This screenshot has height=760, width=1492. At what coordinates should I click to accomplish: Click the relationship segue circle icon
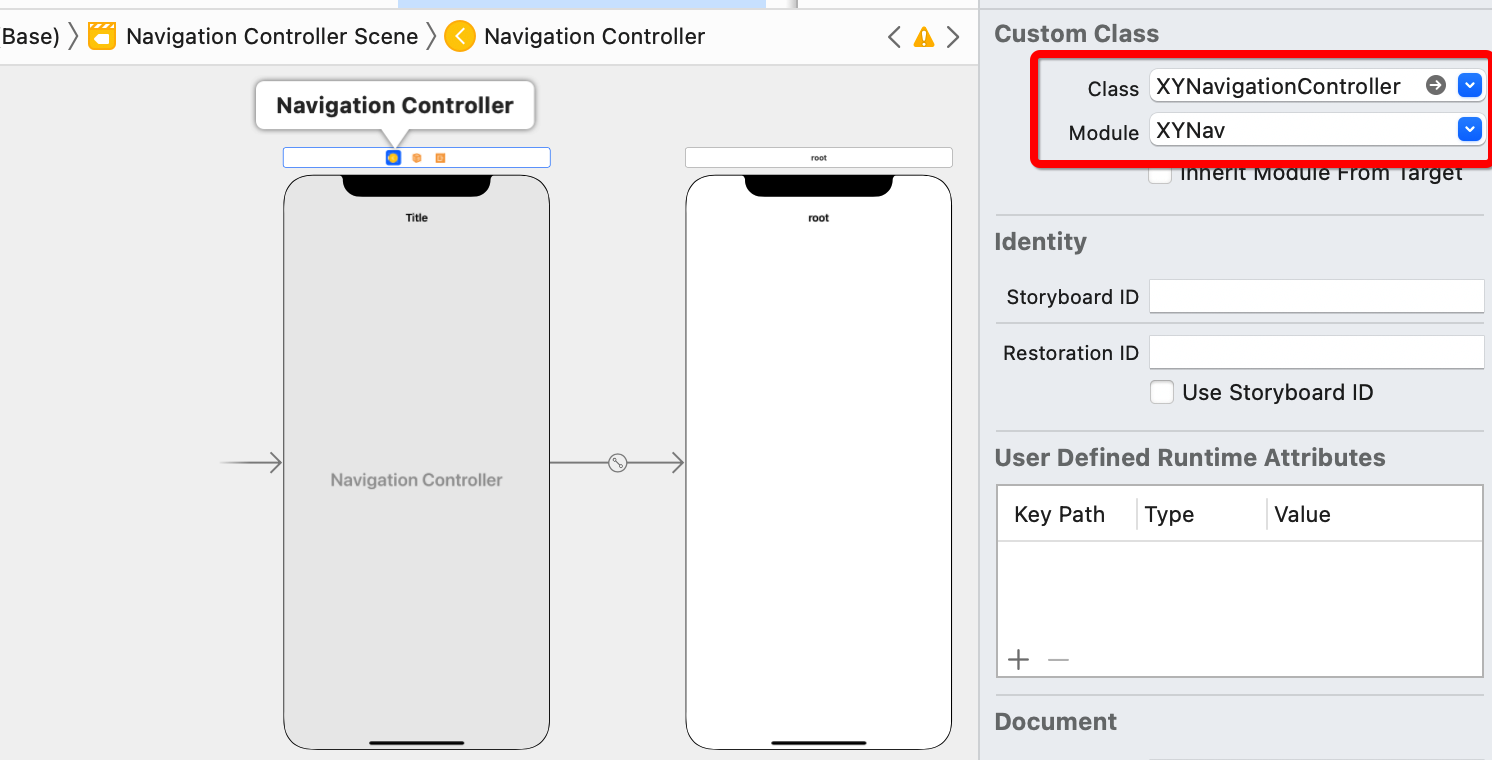click(618, 463)
